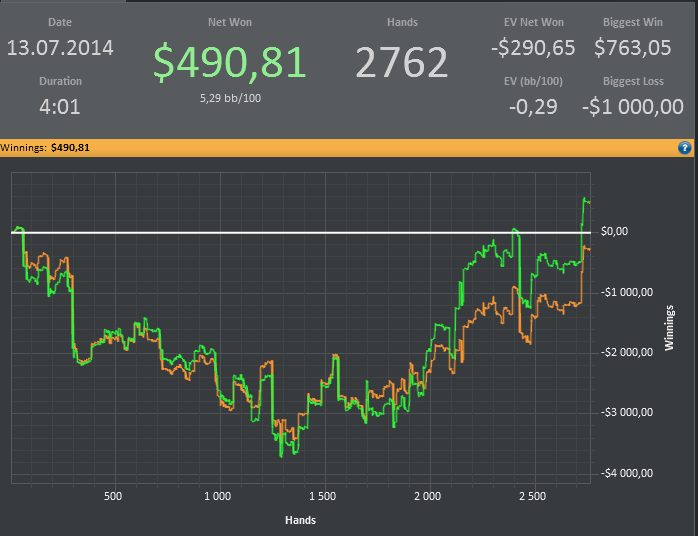Click the 1 500 hands axis tick label
Screen dimensions: 698x536
coord(322,496)
